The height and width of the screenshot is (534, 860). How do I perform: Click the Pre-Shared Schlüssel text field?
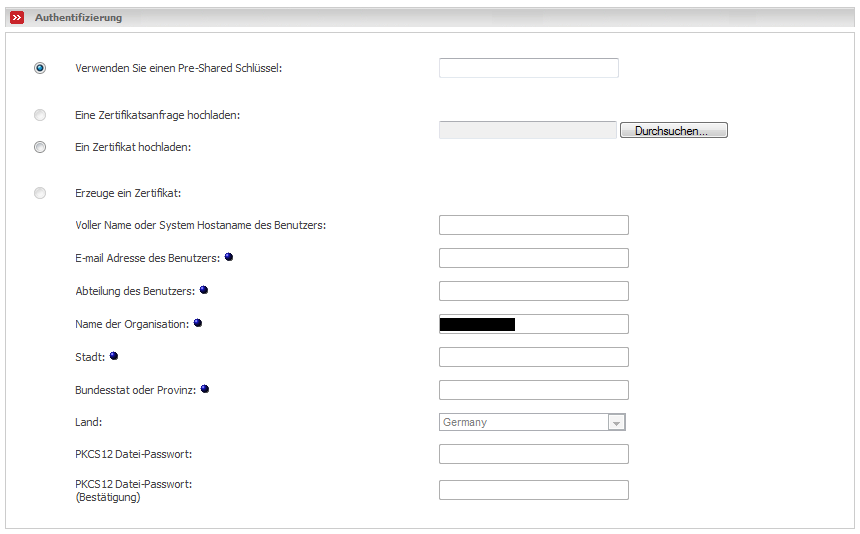coord(528,68)
